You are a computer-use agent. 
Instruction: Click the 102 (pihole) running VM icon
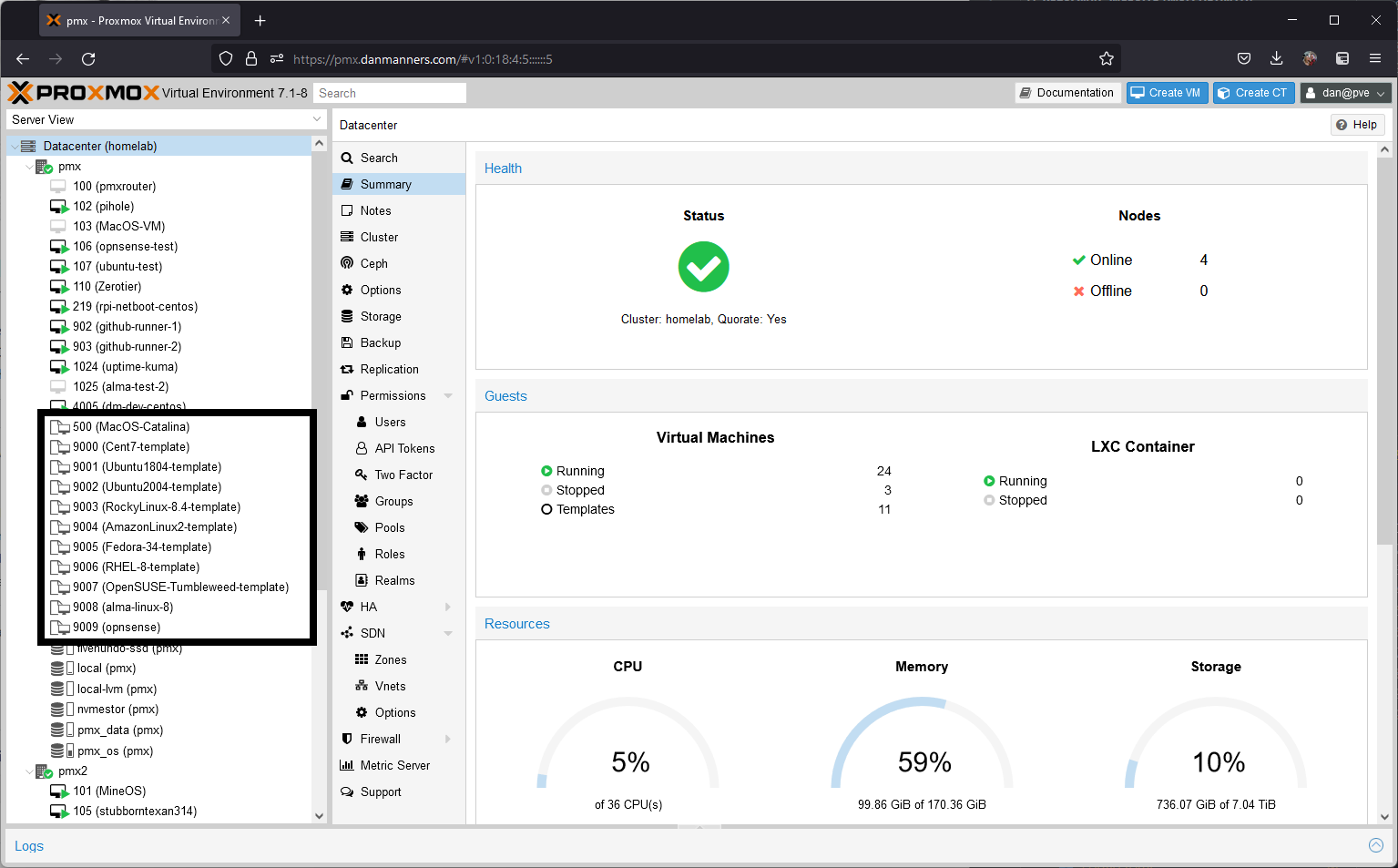59,207
